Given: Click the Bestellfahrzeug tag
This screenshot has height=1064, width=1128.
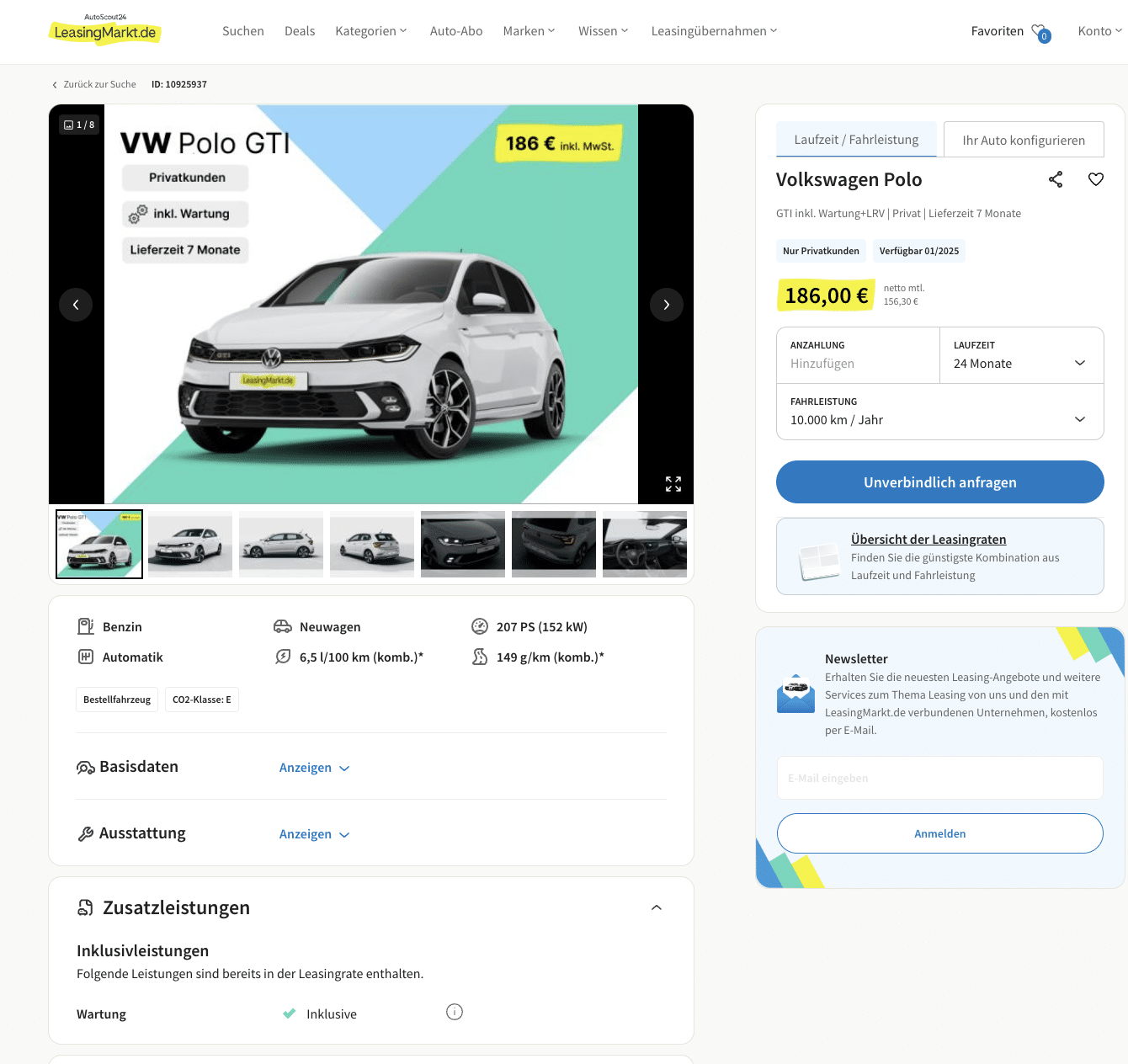Looking at the screenshot, I should pos(117,700).
